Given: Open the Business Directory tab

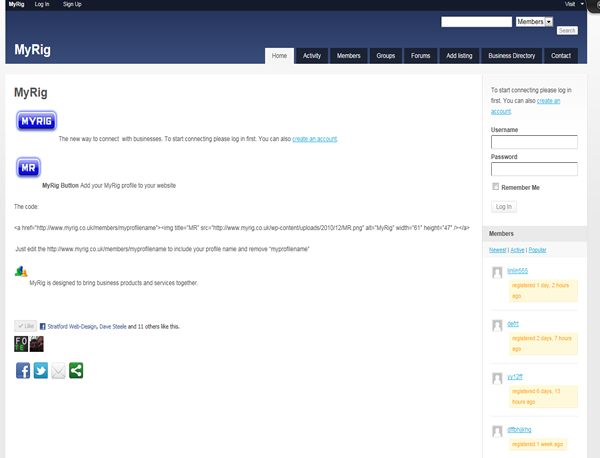Looking at the screenshot, I should tap(512, 56).
